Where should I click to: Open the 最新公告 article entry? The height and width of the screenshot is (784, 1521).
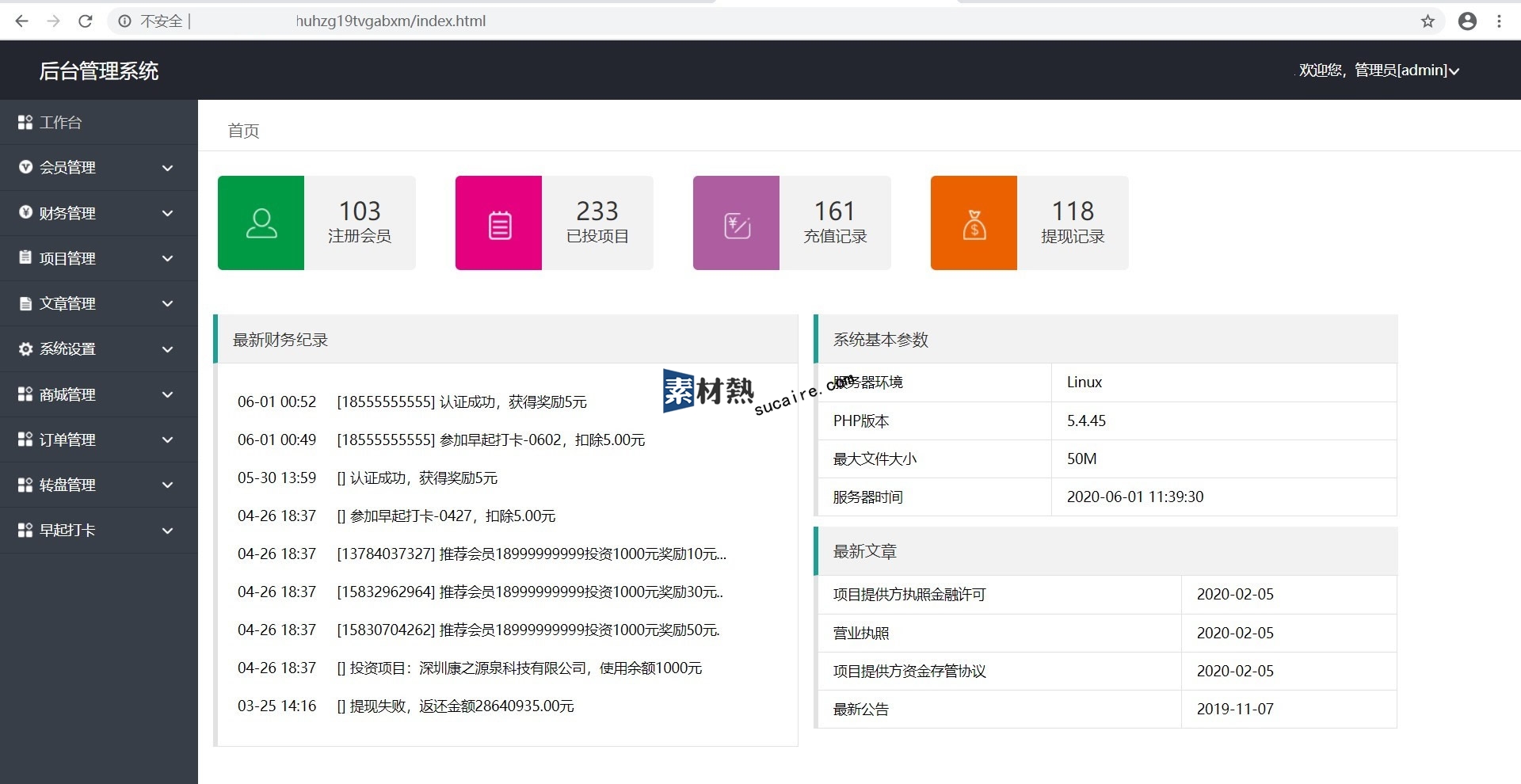(861, 710)
